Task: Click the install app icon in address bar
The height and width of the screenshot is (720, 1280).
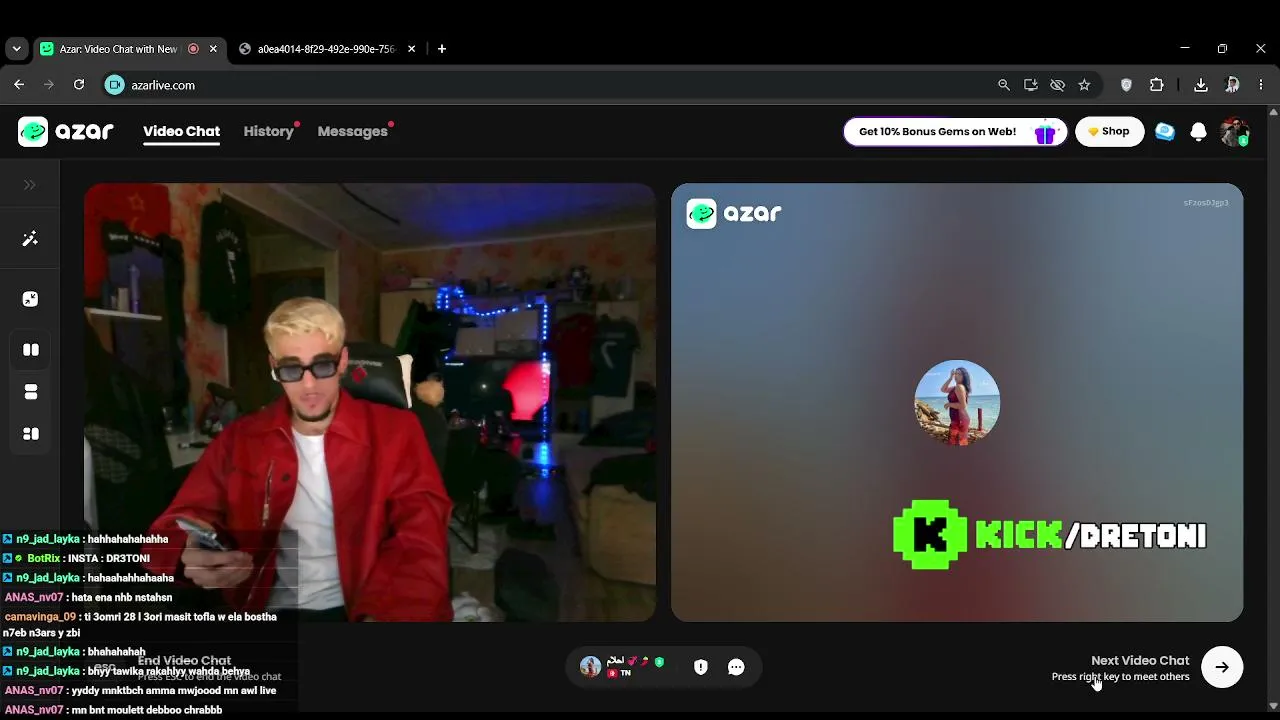Action: pos(1031,85)
